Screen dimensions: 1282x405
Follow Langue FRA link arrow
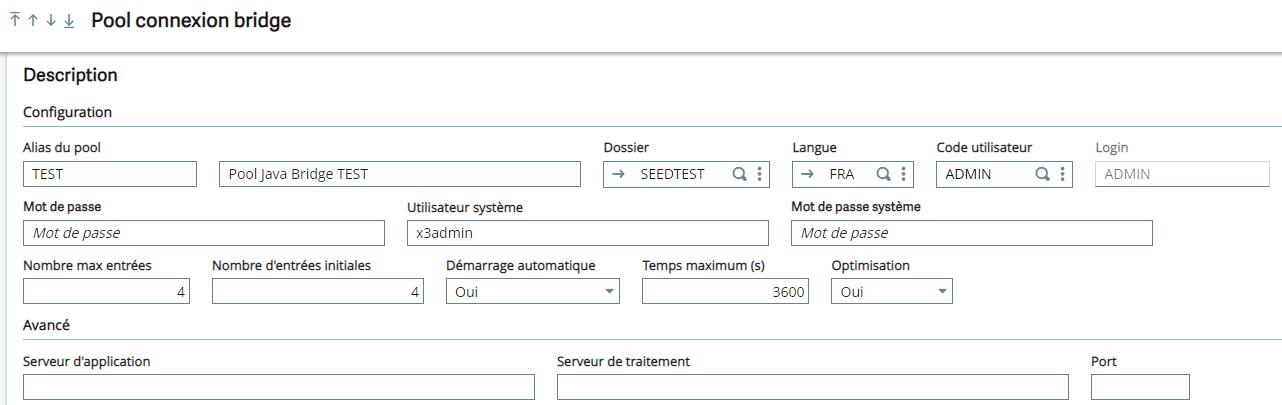807,174
